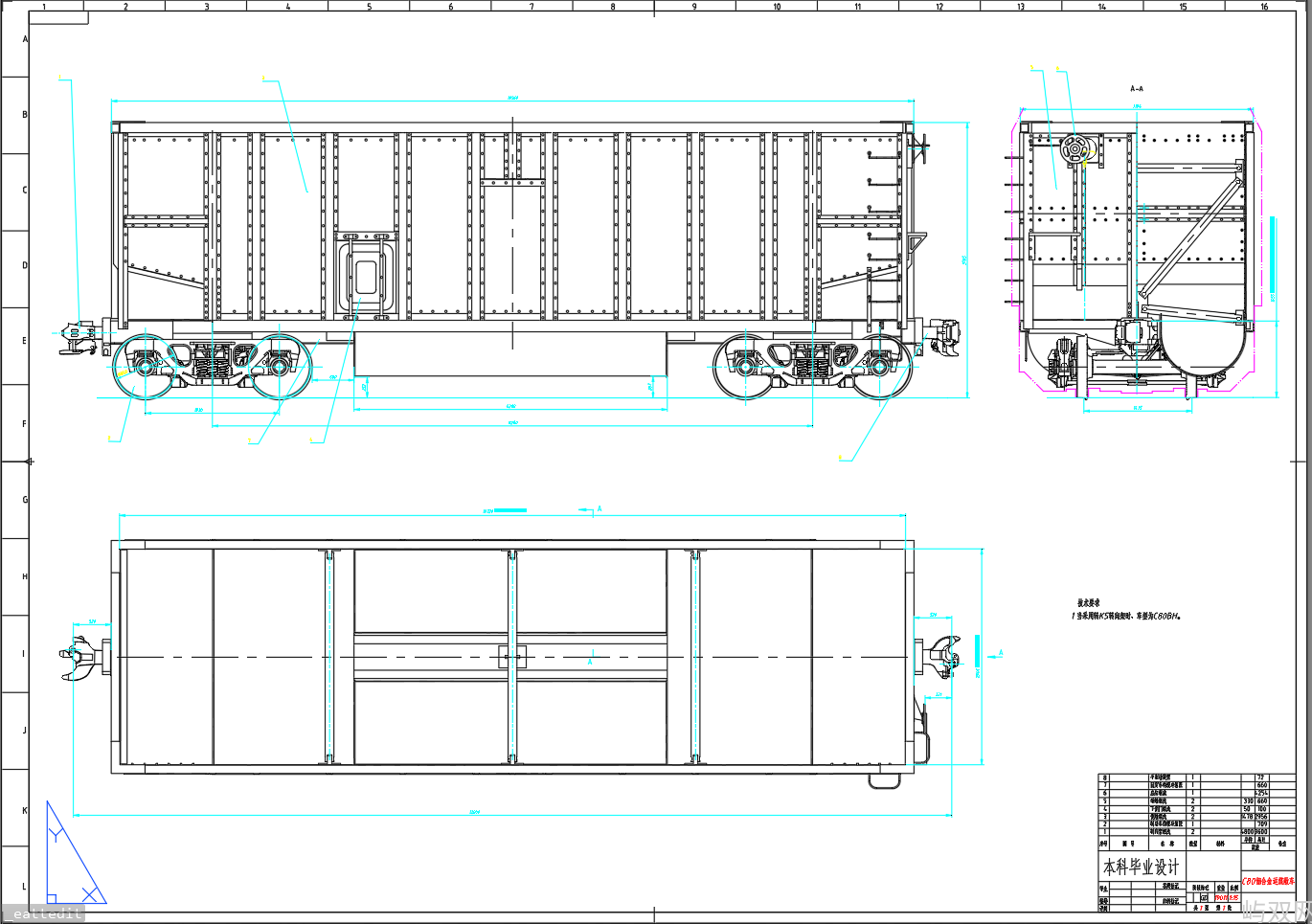Click zone number 16 on top border
Screen dimensions: 1312x924
point(1264,7)
